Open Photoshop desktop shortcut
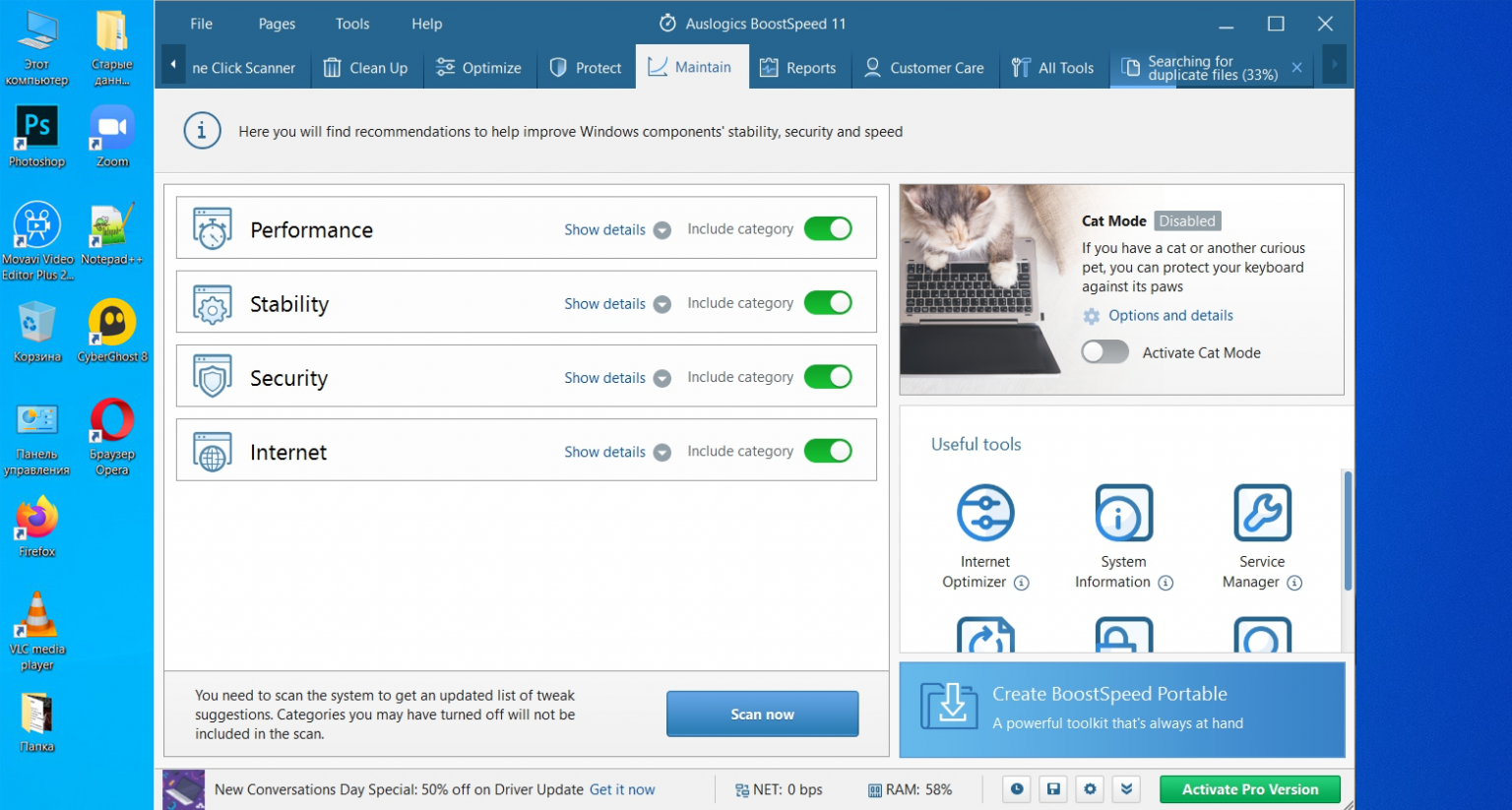This screenshot has width=1512, height=810. point(36,136)
